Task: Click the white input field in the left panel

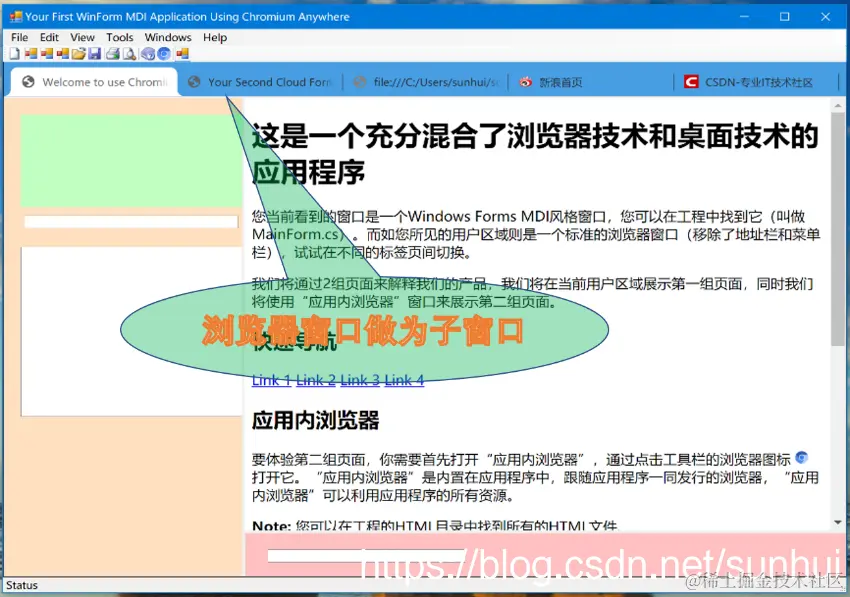Action: (x=131, y=221)
